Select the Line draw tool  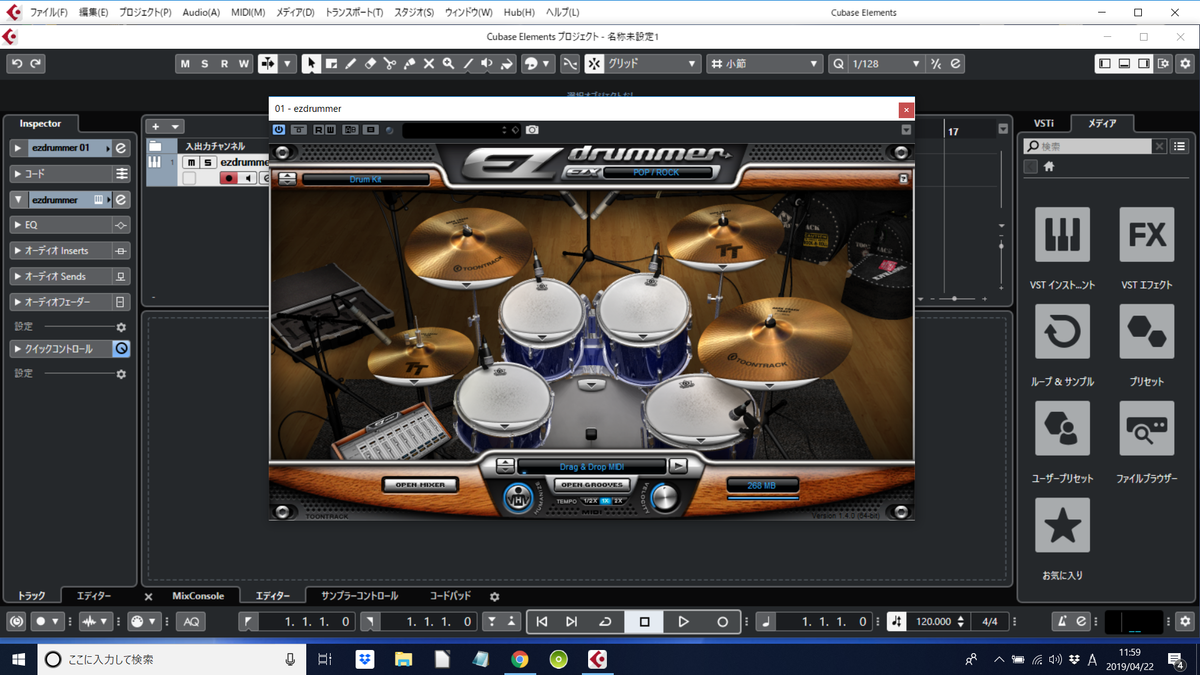468,63
